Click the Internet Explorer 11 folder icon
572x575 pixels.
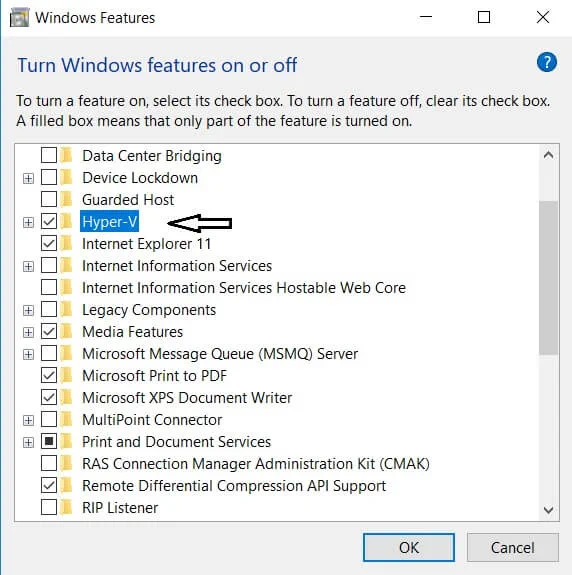tap(66, 243)
